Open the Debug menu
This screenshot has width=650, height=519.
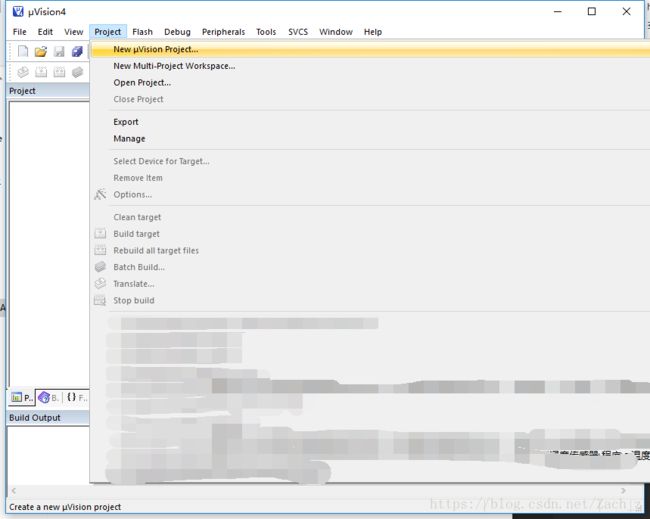point(177,32)
